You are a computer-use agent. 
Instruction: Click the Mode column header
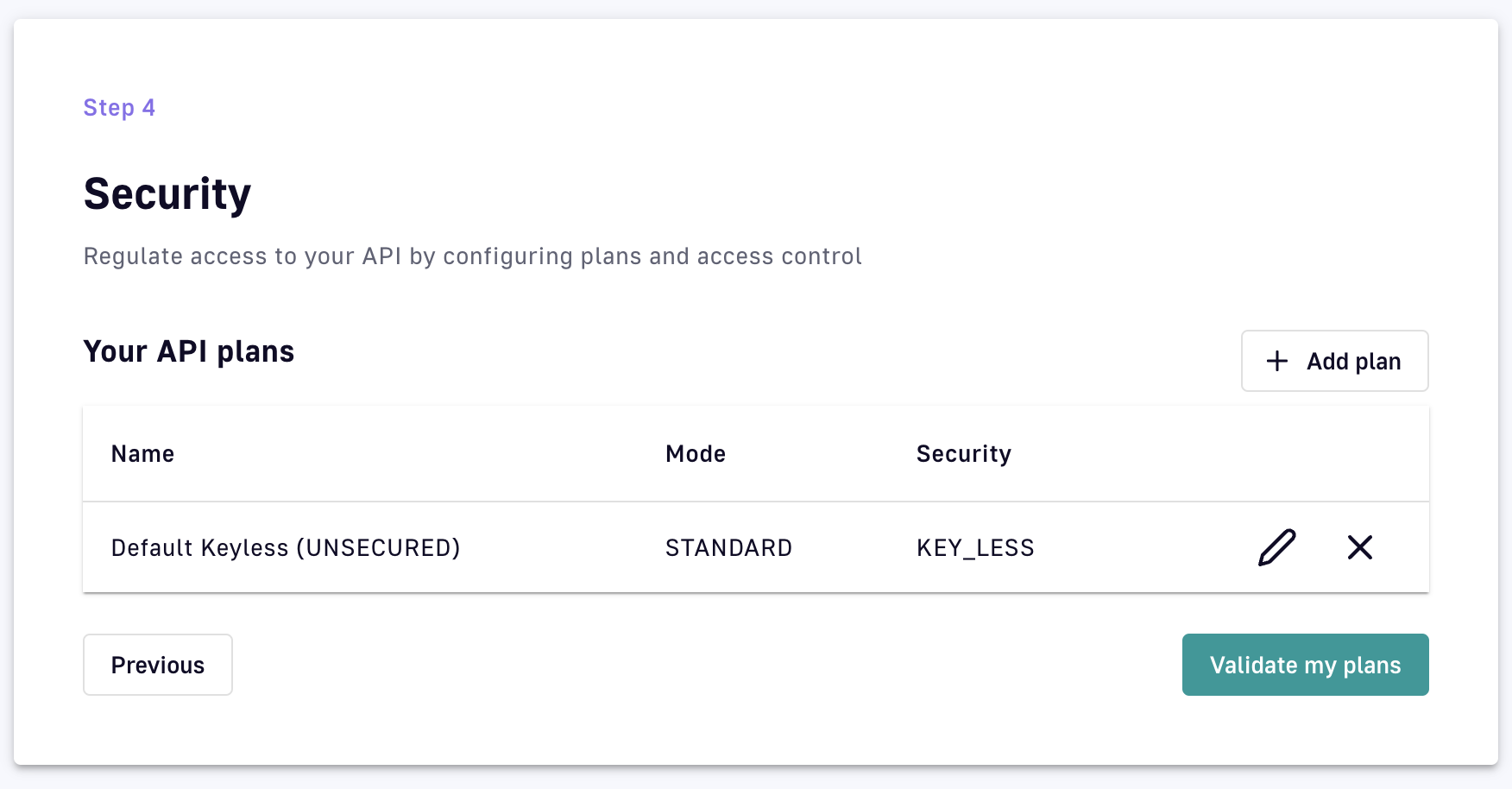pyautogui.click(x=695, y=454)
